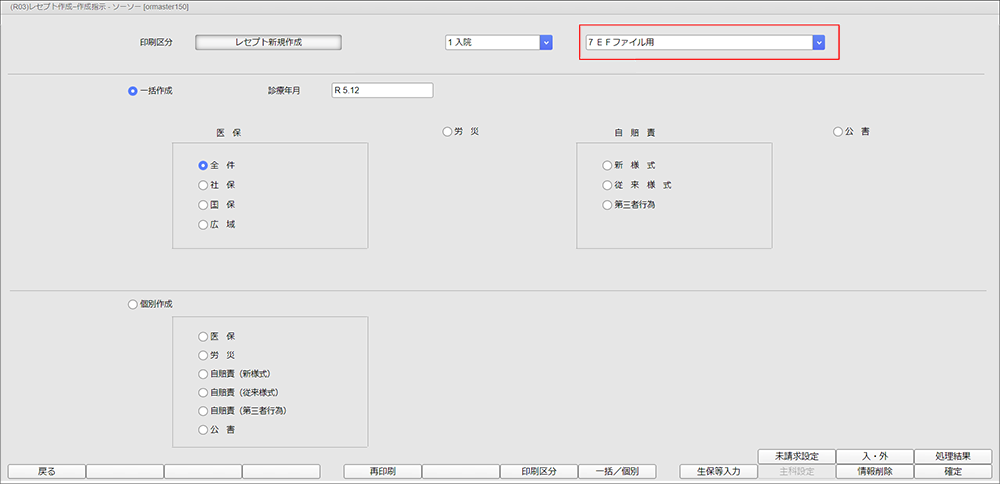Select 全件 under 医保
The image size is (1000, 484).
pos(203,165)
